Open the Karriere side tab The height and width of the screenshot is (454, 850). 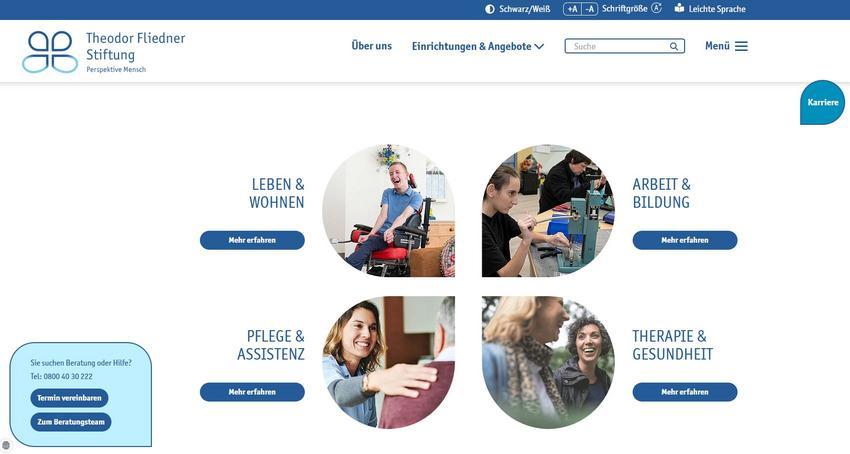point(822,103)
